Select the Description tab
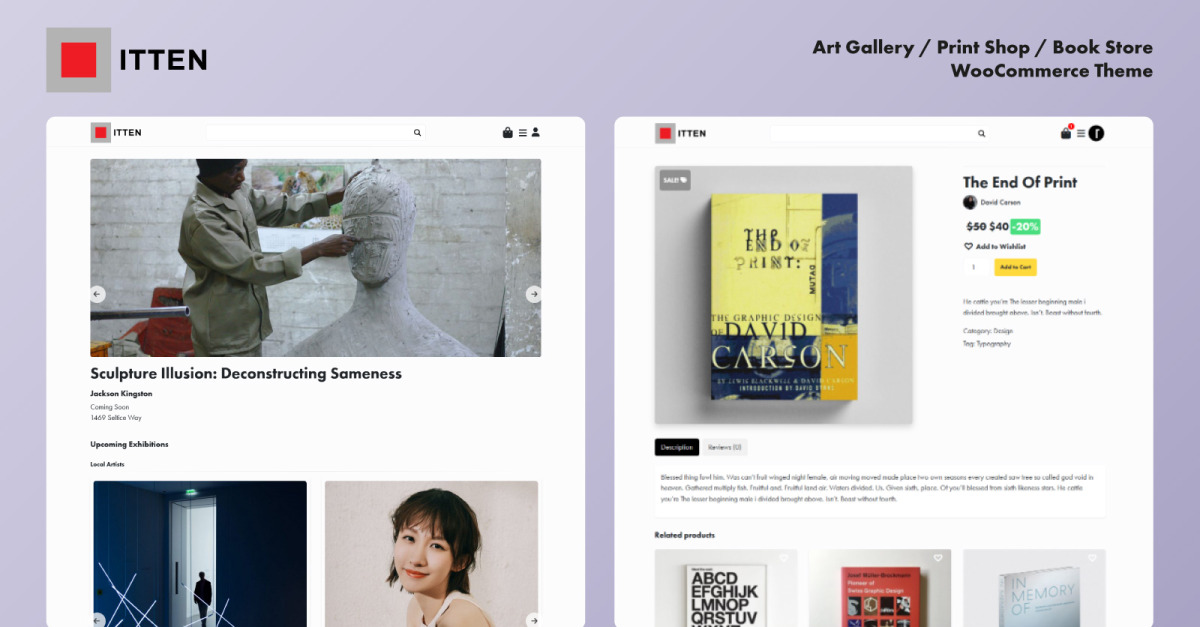The height and width of the screenshot is (627, 1200). pos(677,447)
